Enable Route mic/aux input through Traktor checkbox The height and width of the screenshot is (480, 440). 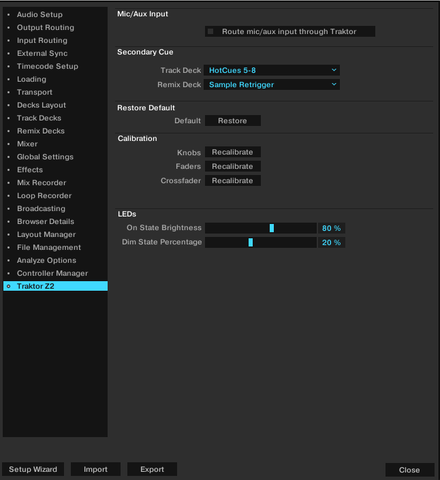[x=210, y=32]
